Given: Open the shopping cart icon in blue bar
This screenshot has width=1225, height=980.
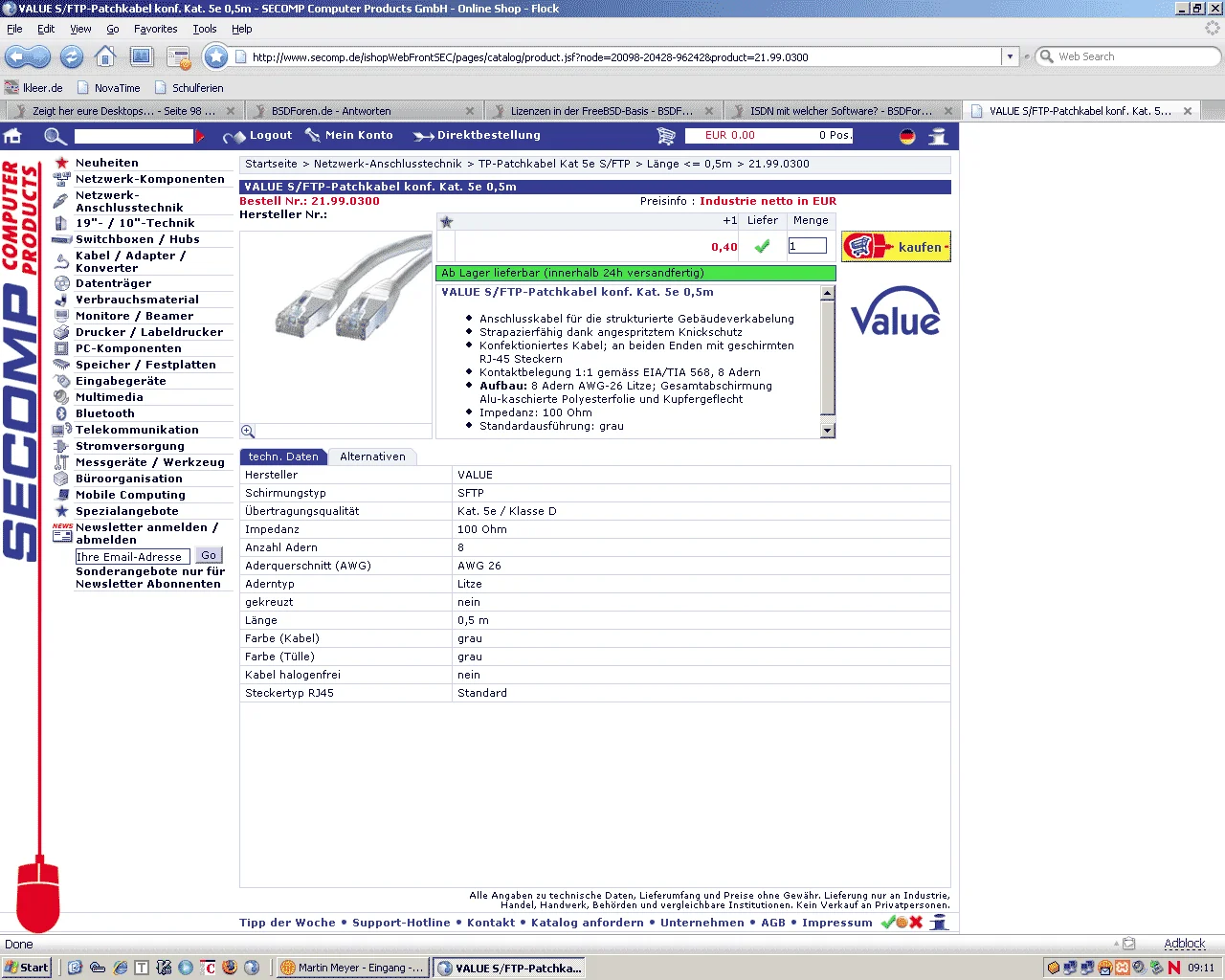Looking at the screenshot, I should pyautogui.click(x=666, y=136).
